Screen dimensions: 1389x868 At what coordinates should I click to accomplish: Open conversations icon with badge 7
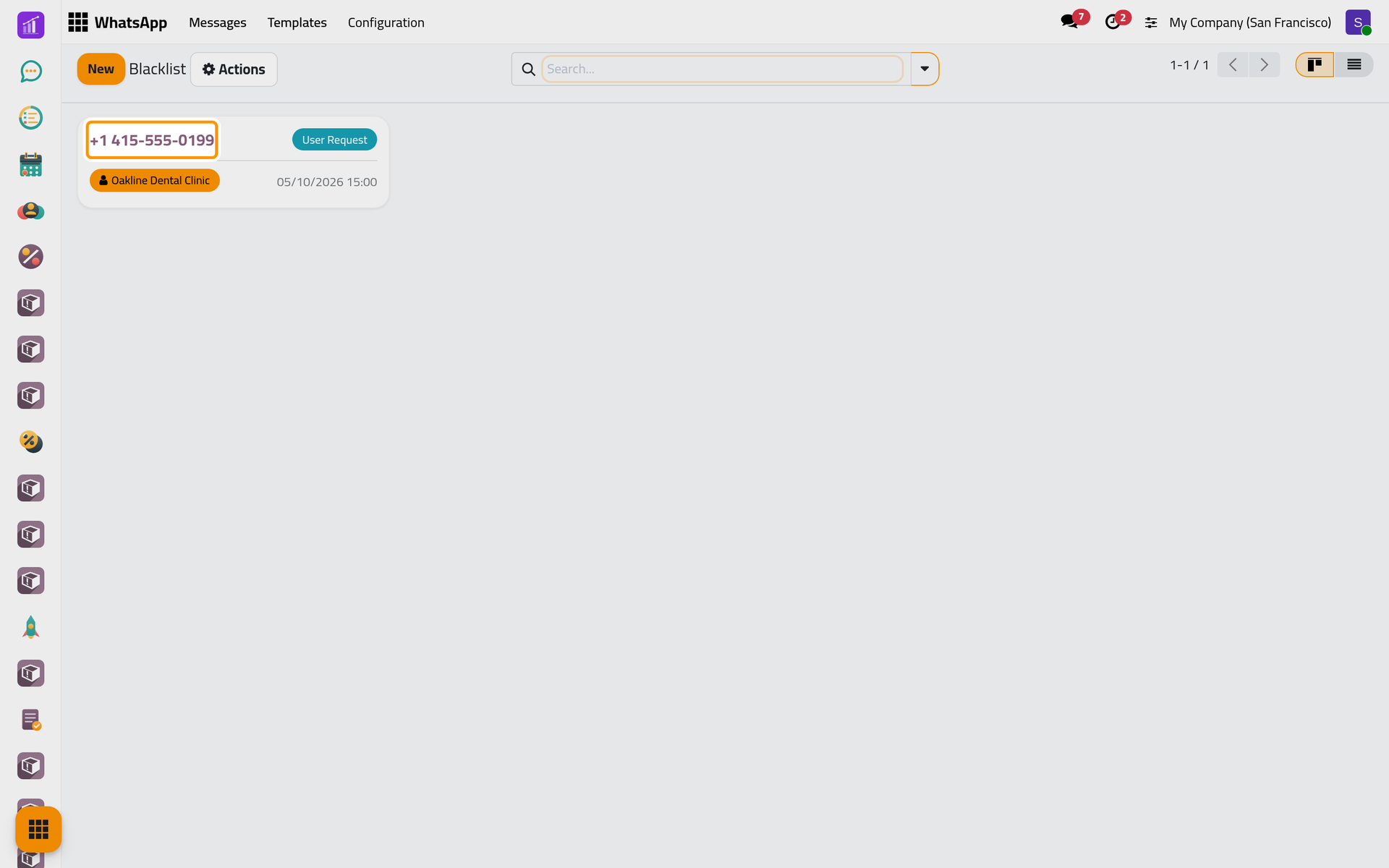click(1074, 21)
